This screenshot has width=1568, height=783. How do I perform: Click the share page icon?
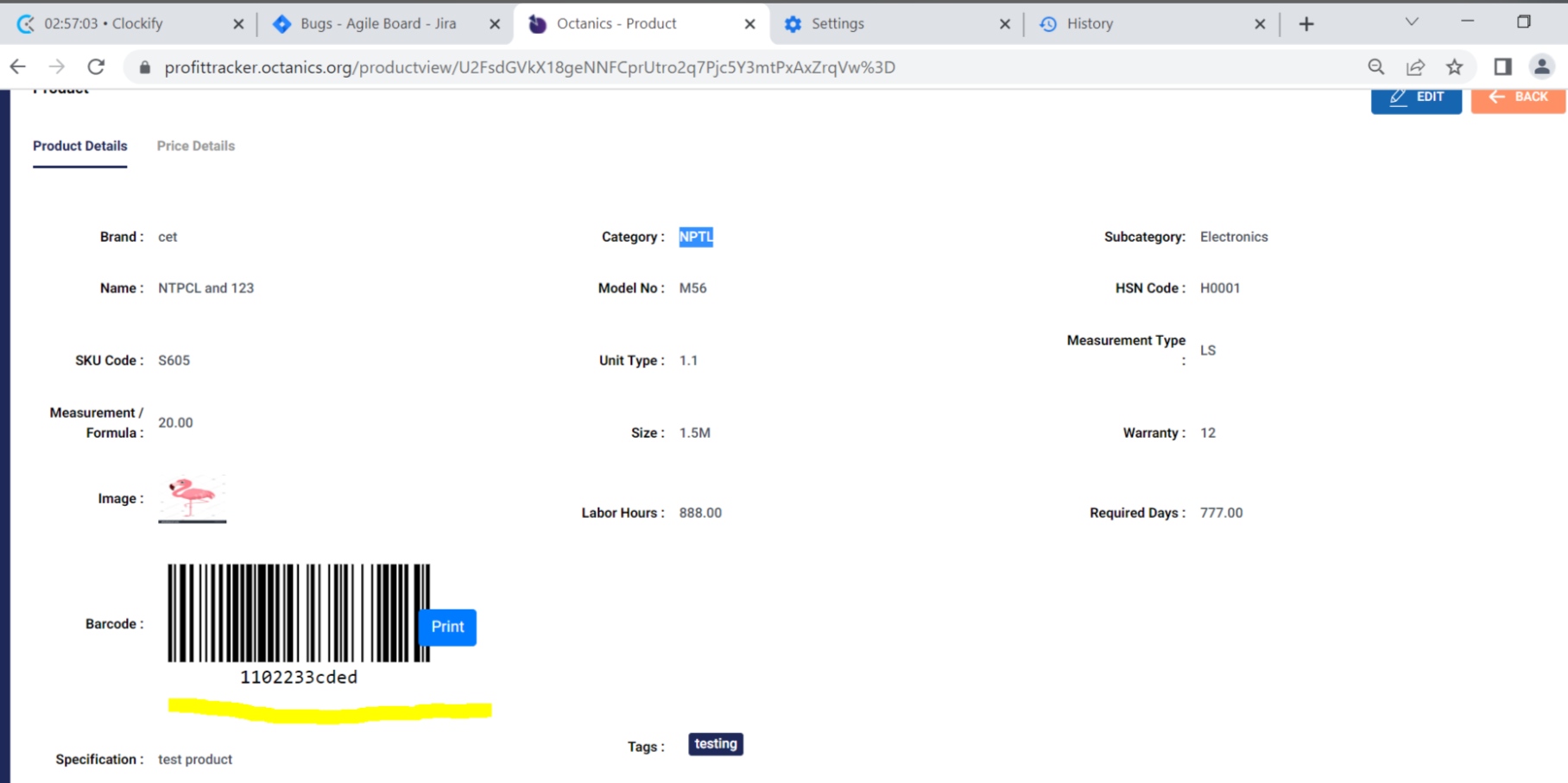[x=1415, y=66]
